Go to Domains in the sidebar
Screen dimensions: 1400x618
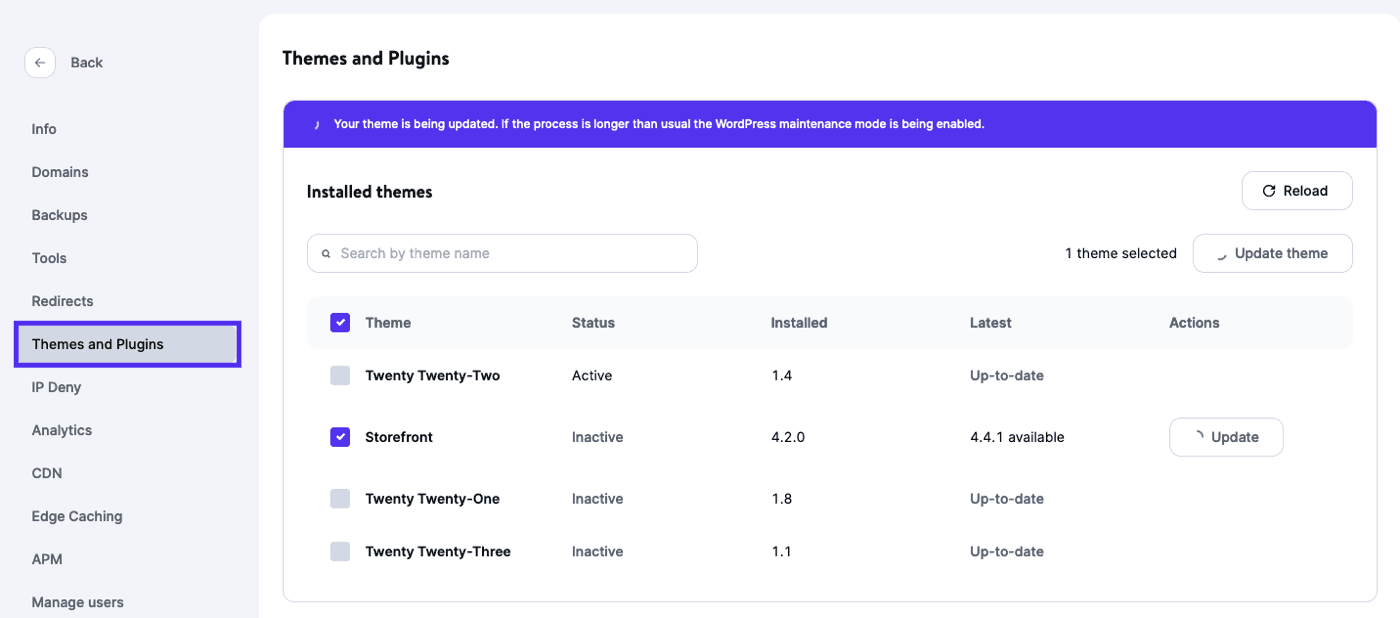click(x=60, y=172)
